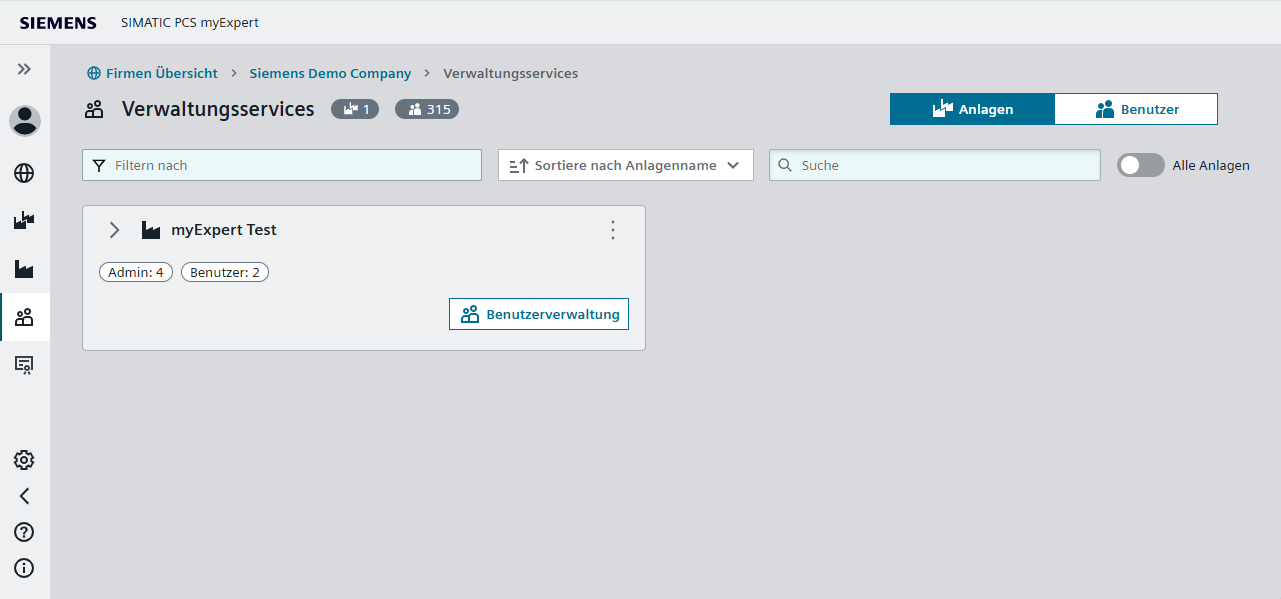
Task: Open the info icon in sidebar
Action: click(x=24, y=568)
